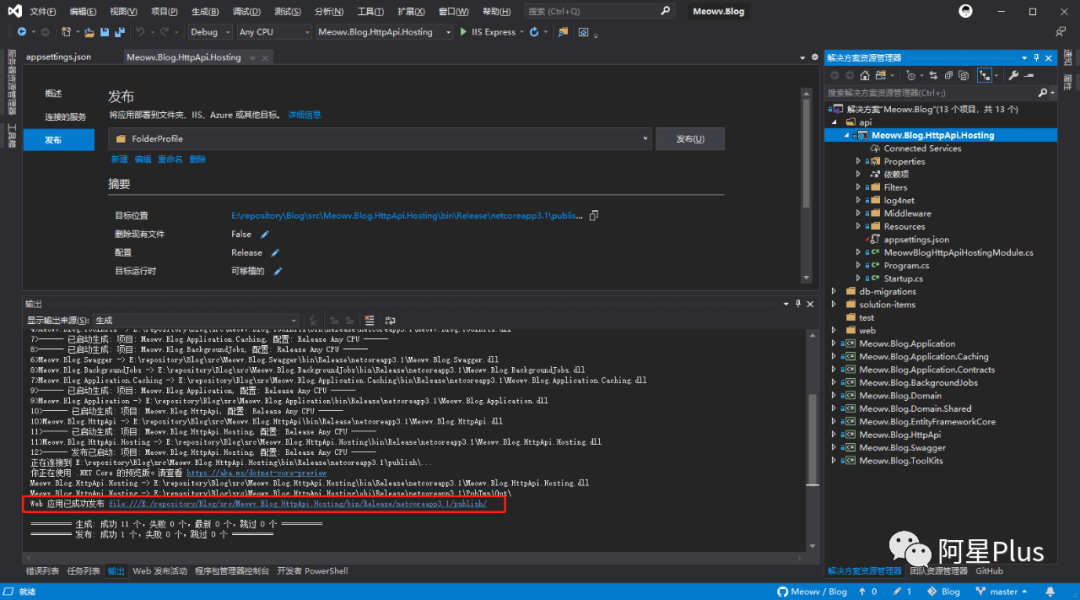Expand the db-migrations folder

coord(834,291)
